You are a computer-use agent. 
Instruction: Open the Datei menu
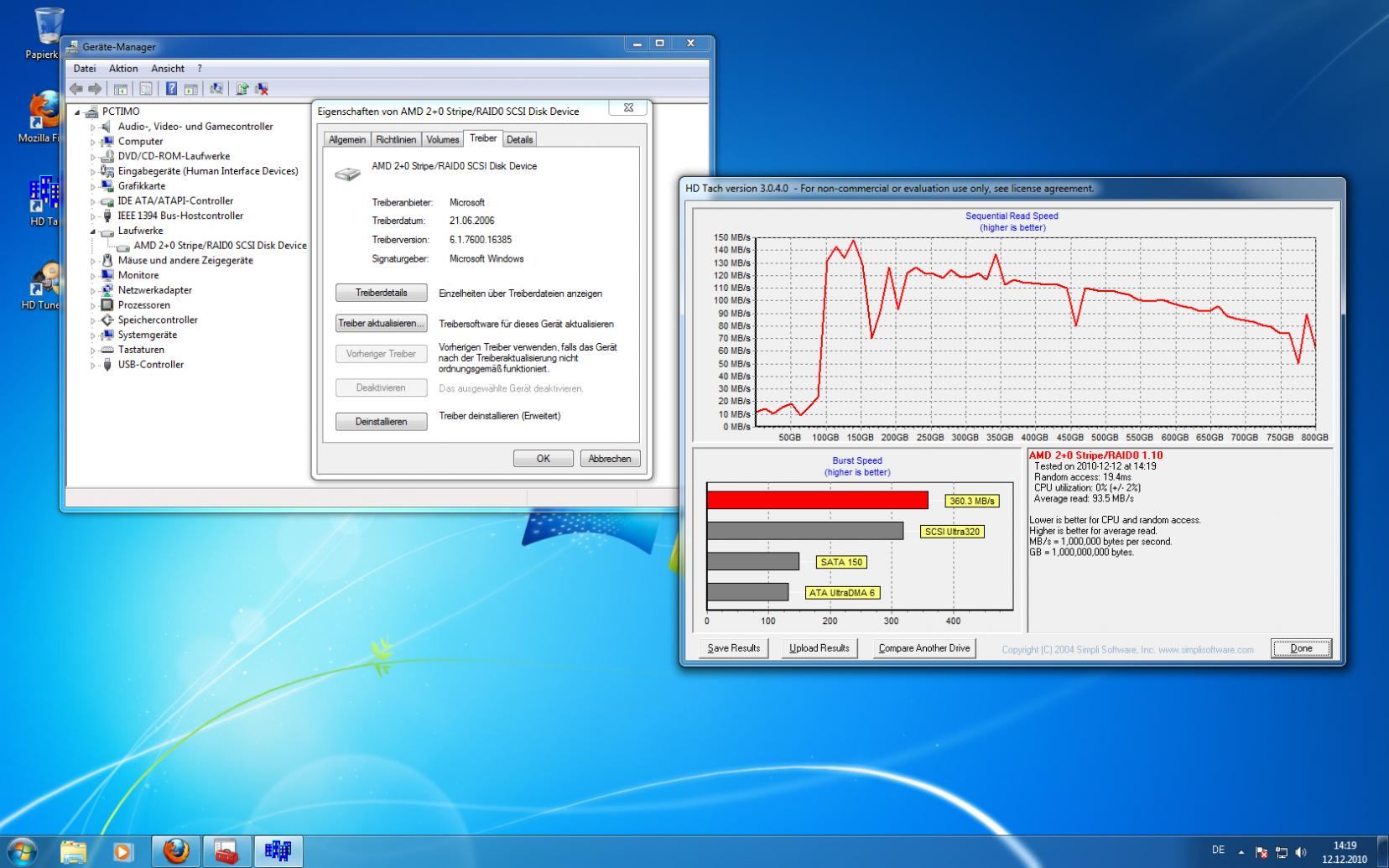pos(85,69)
